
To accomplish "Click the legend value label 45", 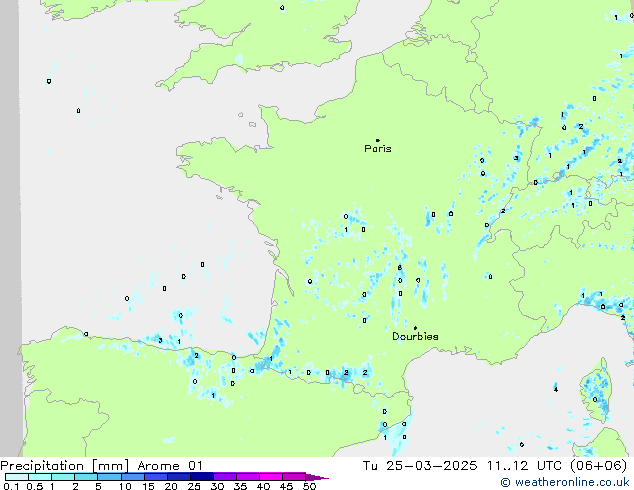I will [286, 487].
